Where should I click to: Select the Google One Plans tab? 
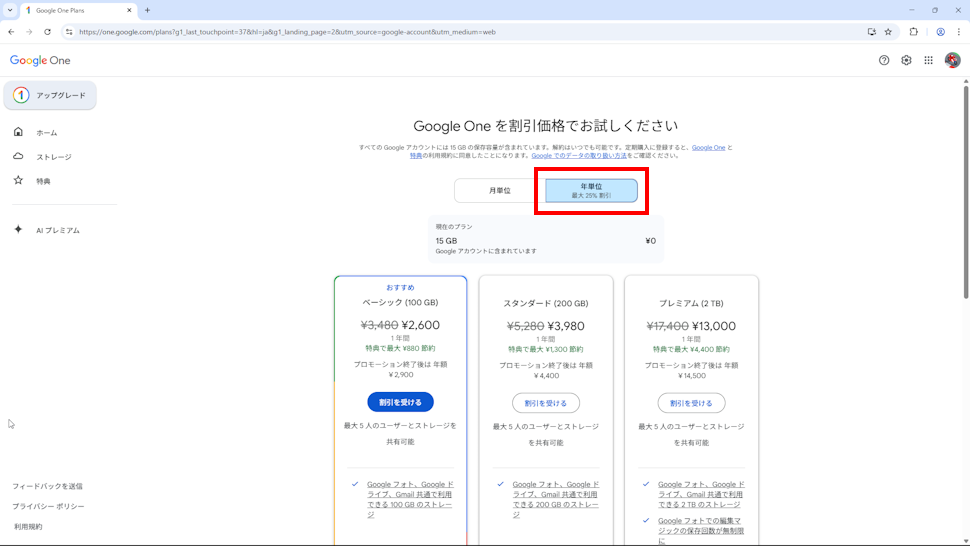pos(78,10)
